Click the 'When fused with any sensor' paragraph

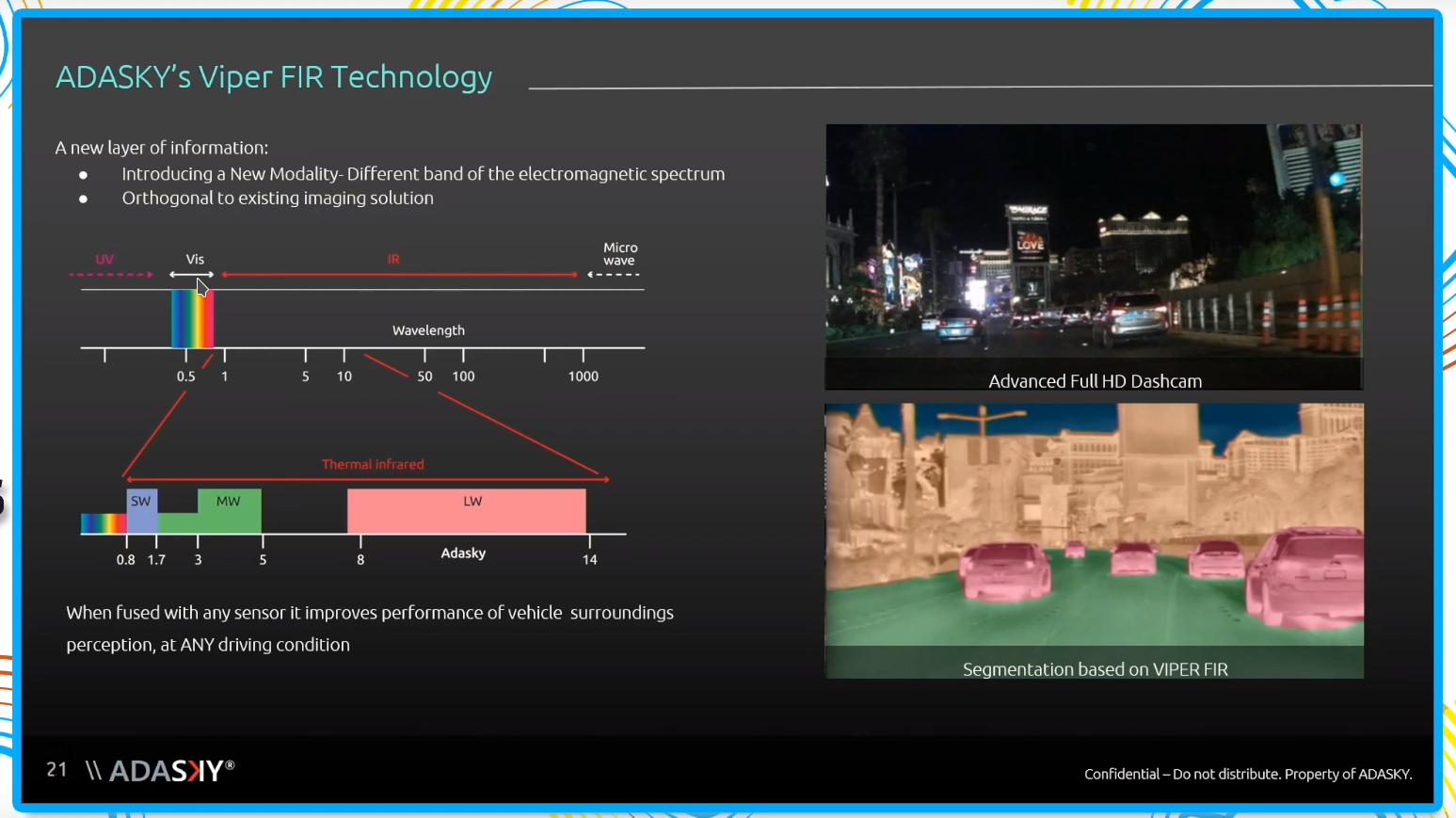370,629
